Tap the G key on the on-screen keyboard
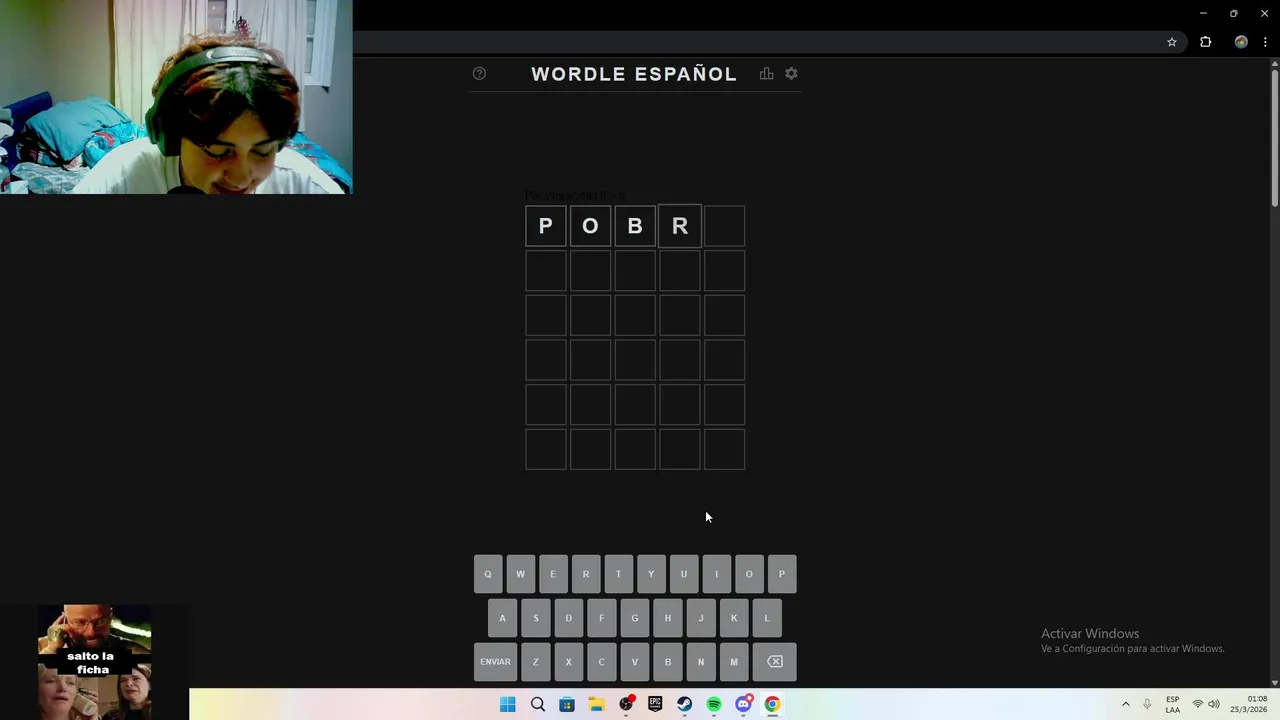 [x=634, y=618]
